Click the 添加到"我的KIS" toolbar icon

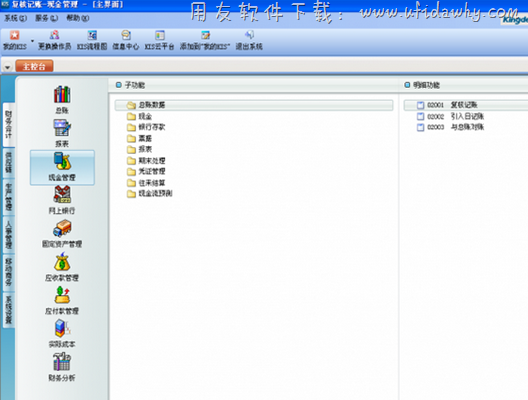pyautogui.click(x=205, y=40)
